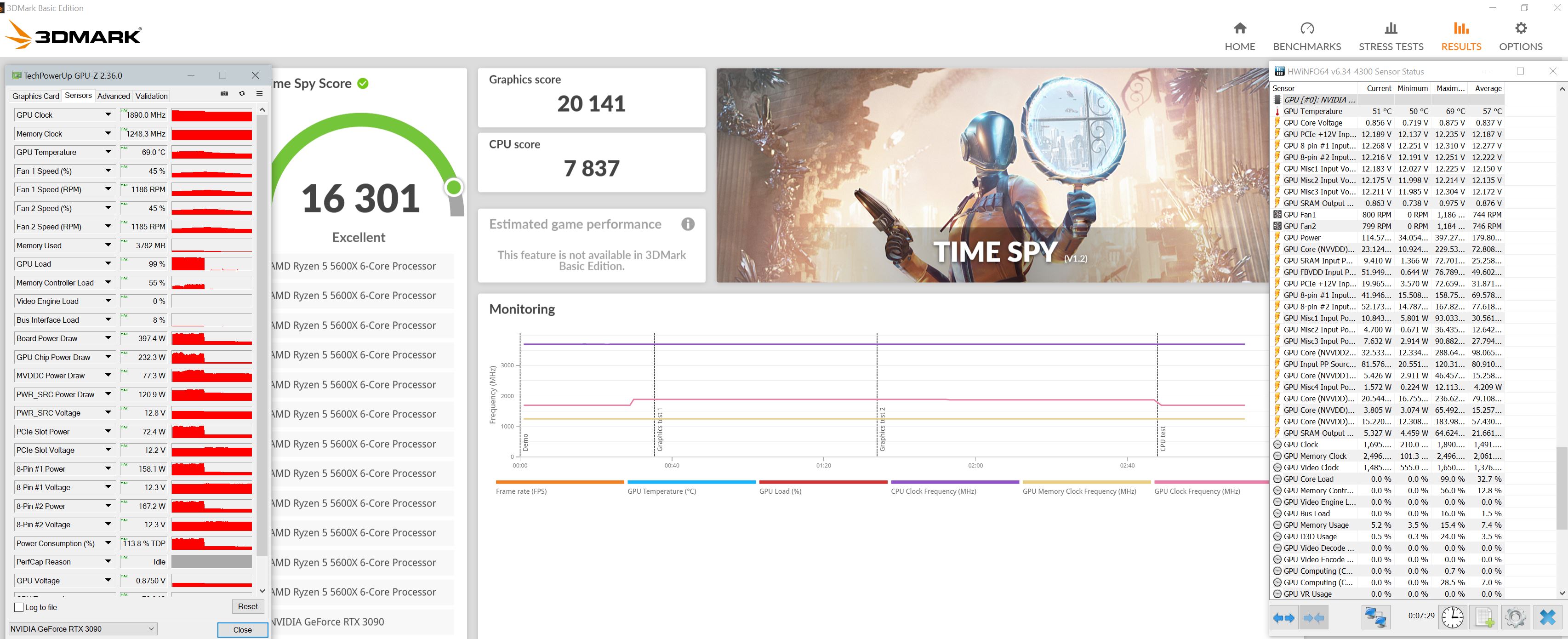Open info icon for estimated game performance
The width and height of the screenshot is (1568, 639).
687,224
